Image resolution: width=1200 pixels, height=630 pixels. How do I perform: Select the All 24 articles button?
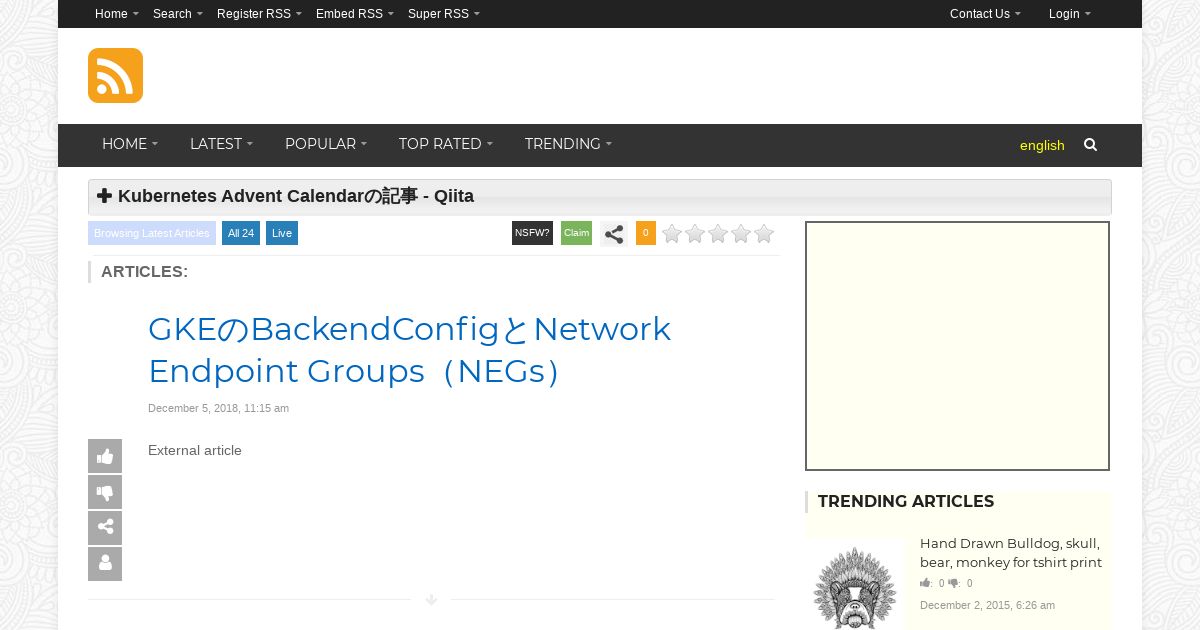tap(241, 233)
